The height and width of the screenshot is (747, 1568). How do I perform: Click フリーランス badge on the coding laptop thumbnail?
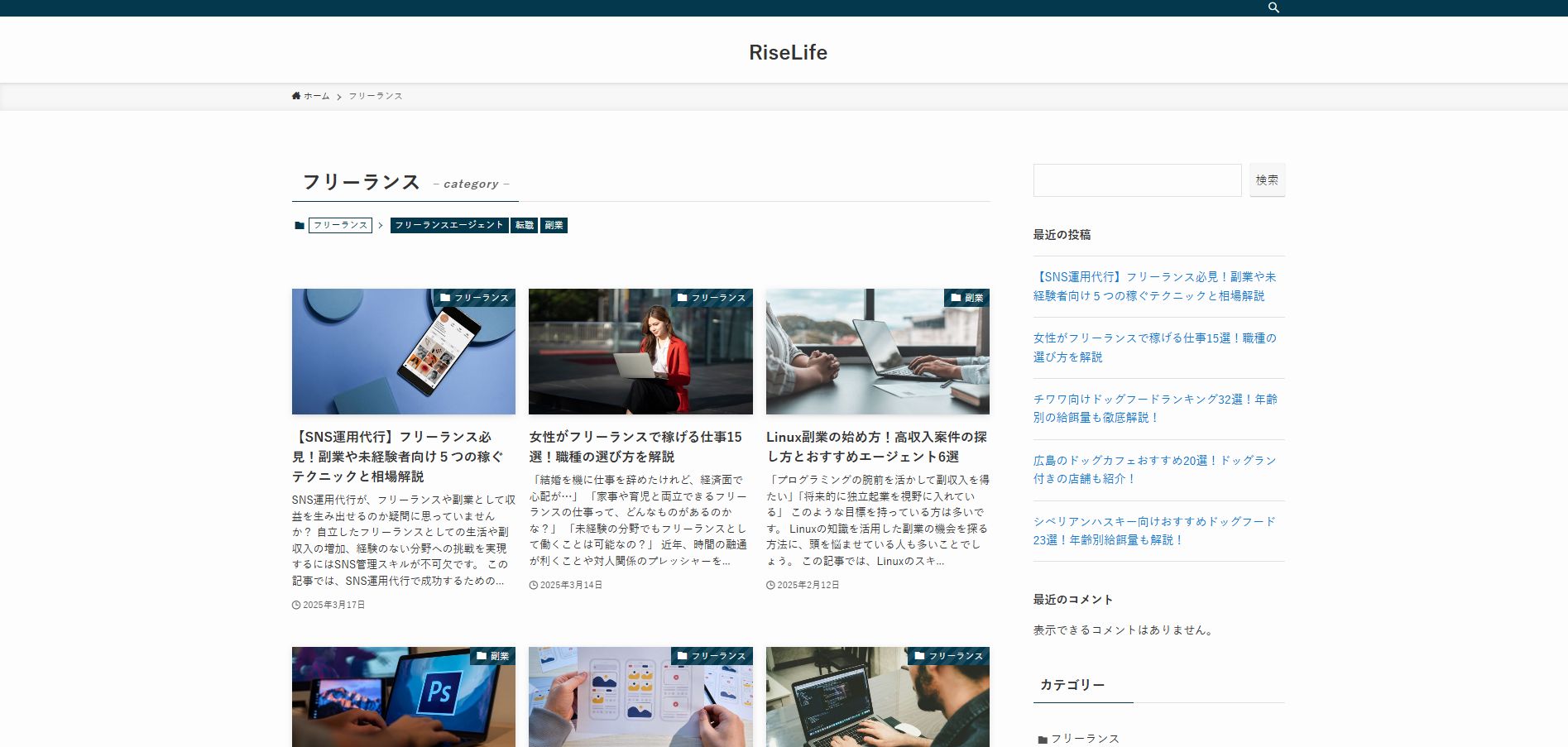coord(948,656)
